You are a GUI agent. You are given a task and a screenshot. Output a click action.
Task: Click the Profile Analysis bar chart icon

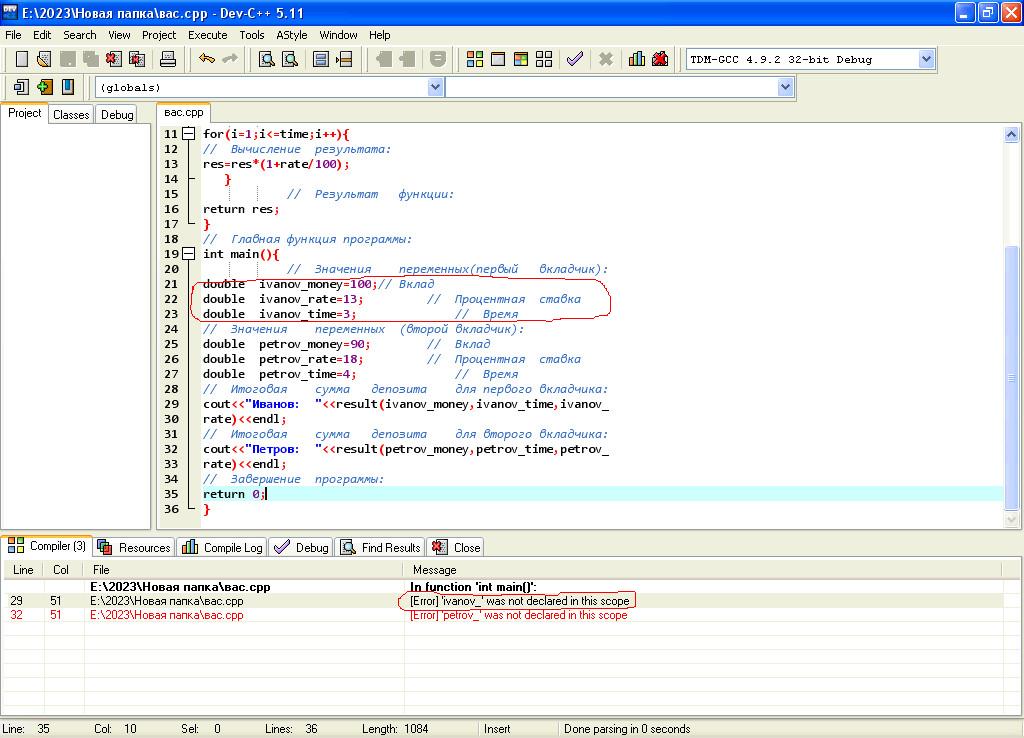pyautogui.click(x=637, y=60)
